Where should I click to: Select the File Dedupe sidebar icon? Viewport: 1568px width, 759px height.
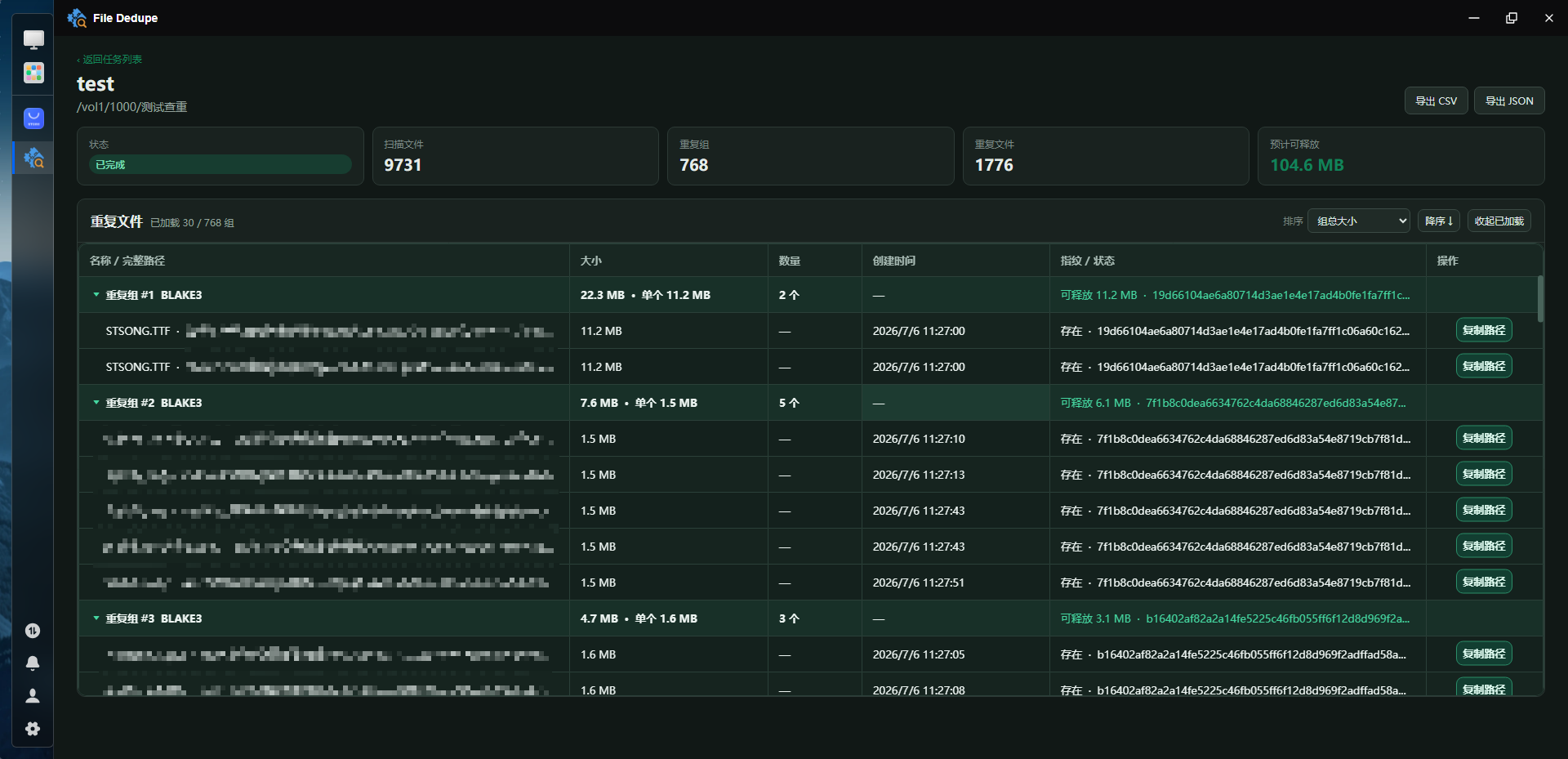coord(33,158)
